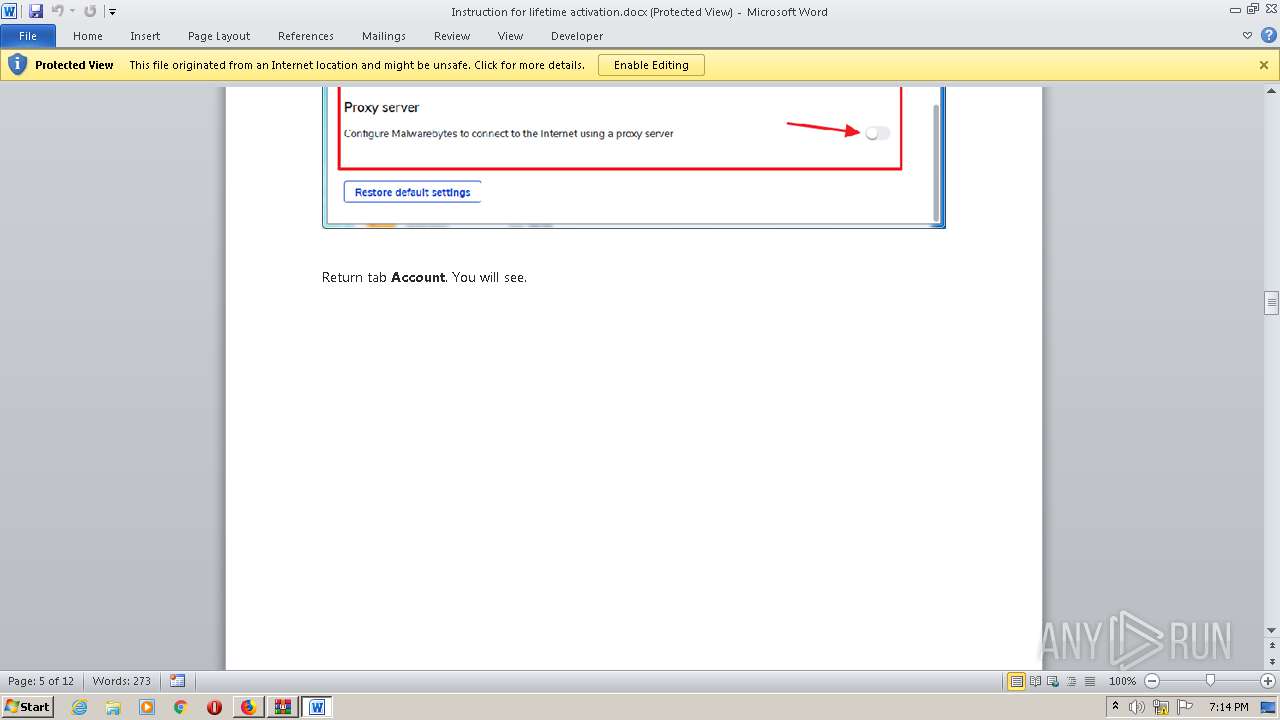
Task: Click the Next Page double-arrow button
Action: click(x=1271, y=663)
